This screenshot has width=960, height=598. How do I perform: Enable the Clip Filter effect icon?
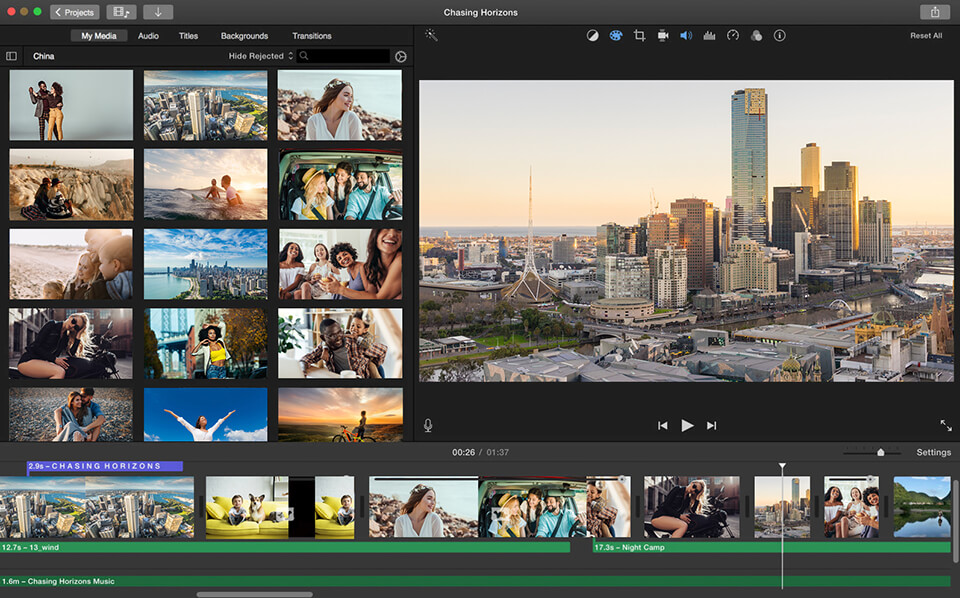(x=757, y=35)
